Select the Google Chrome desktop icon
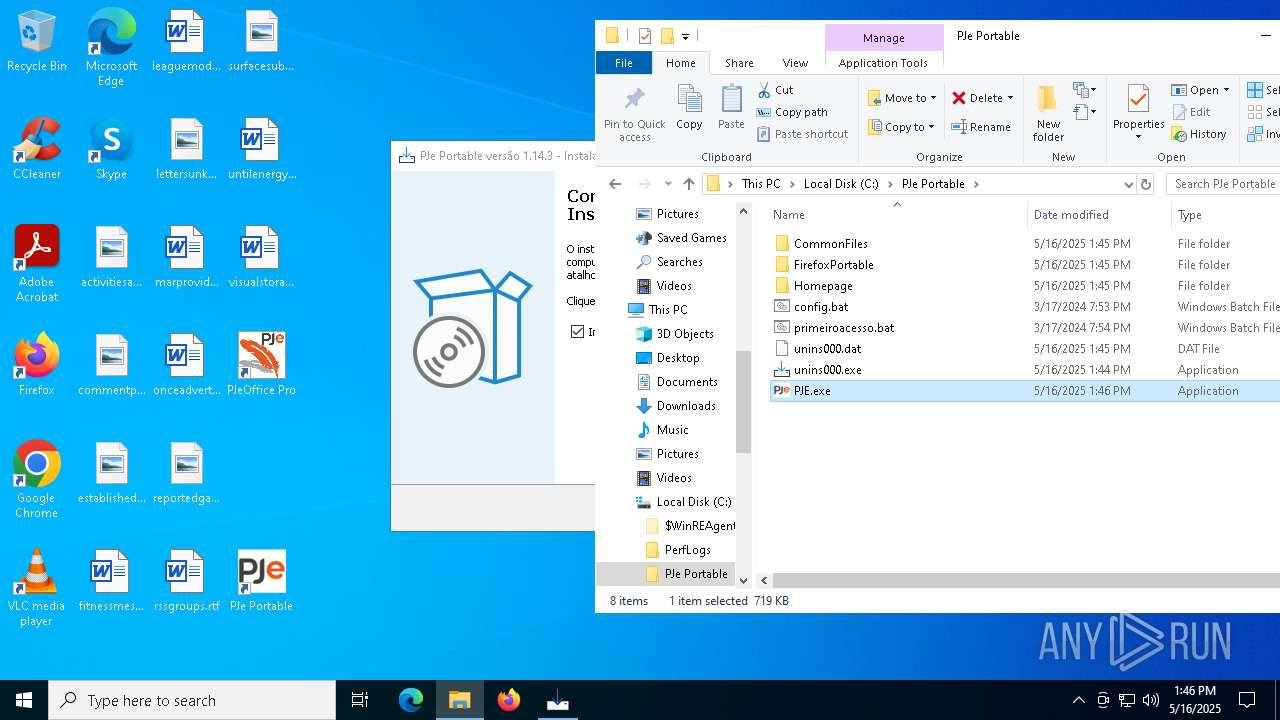1280x720 pixels. 37,480
